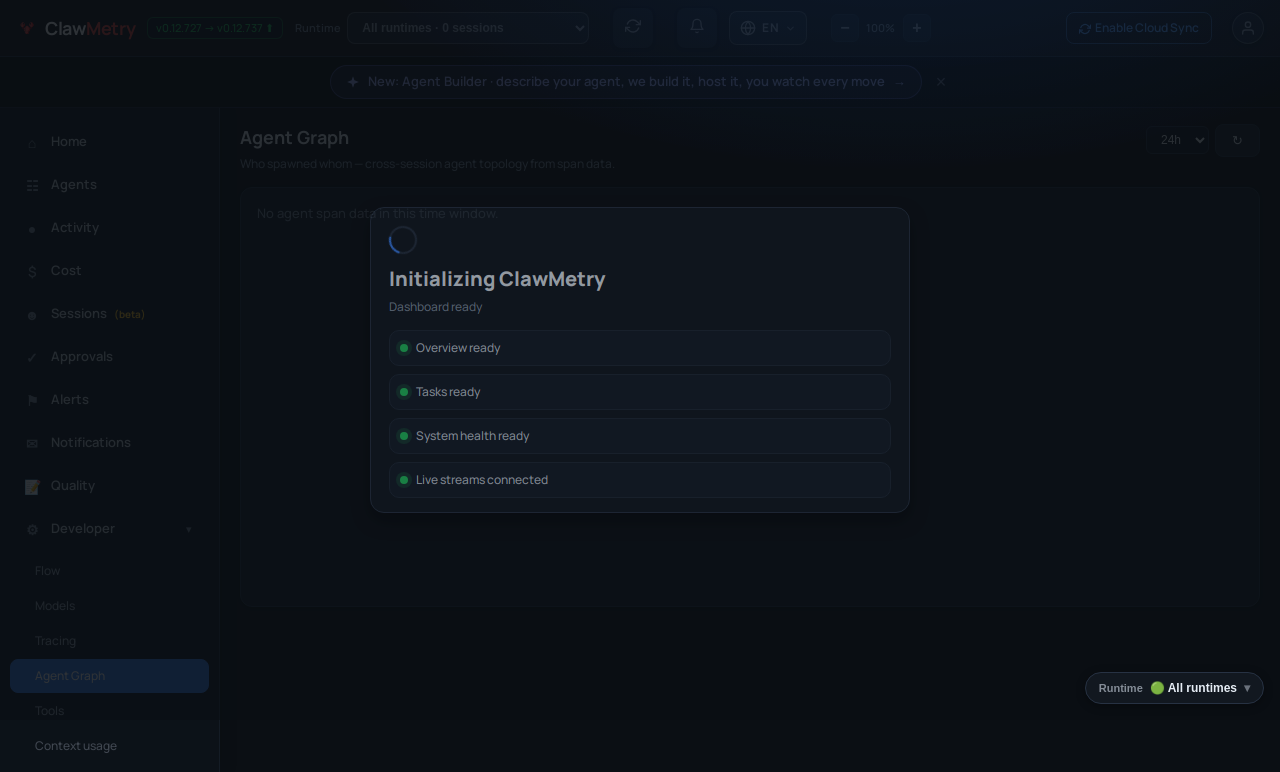
Task: Open the top bar Runtime sessions dropdown
Action: 468,28
